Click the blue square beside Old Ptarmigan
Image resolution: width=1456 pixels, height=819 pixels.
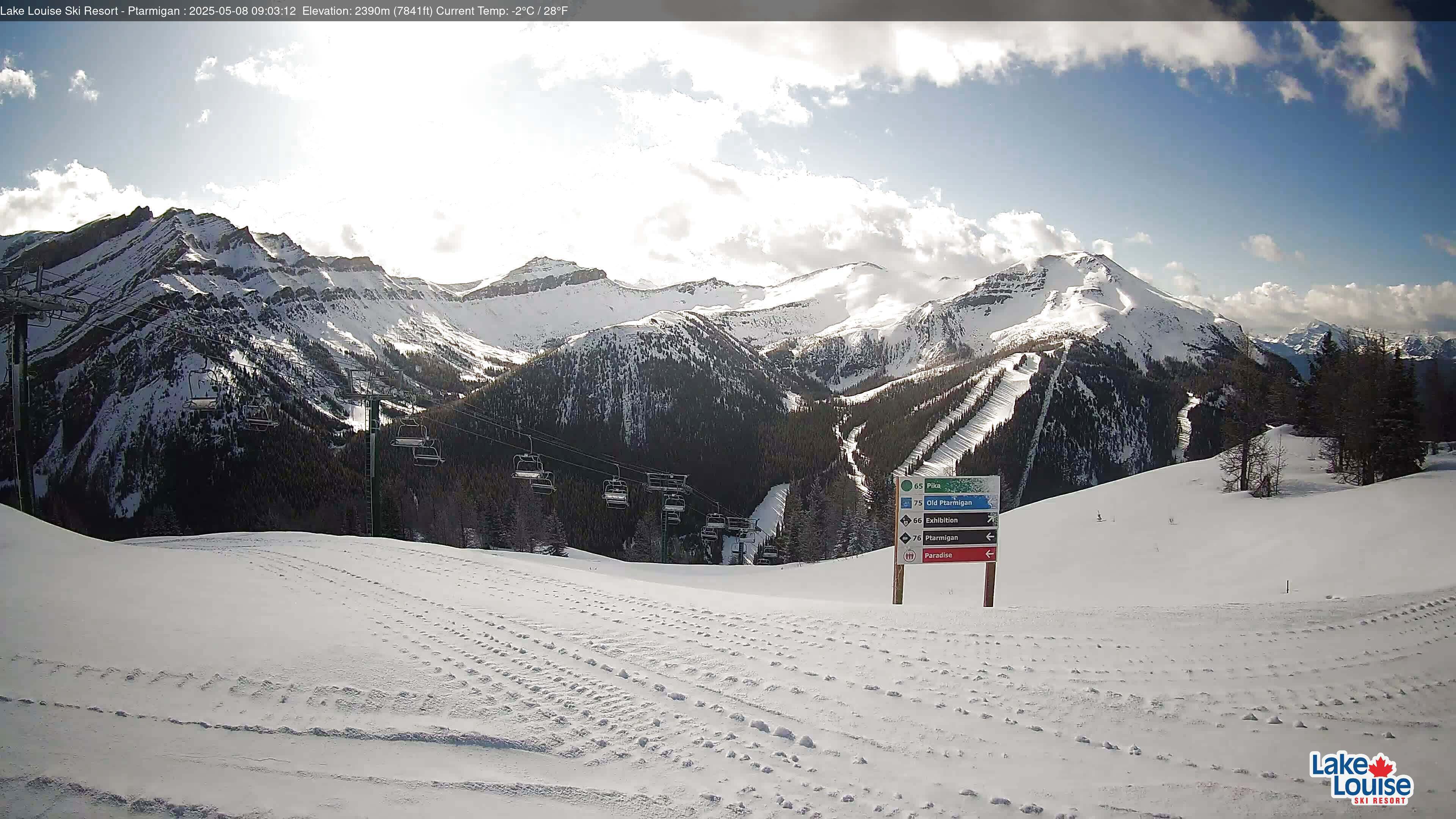click(907, 503)
